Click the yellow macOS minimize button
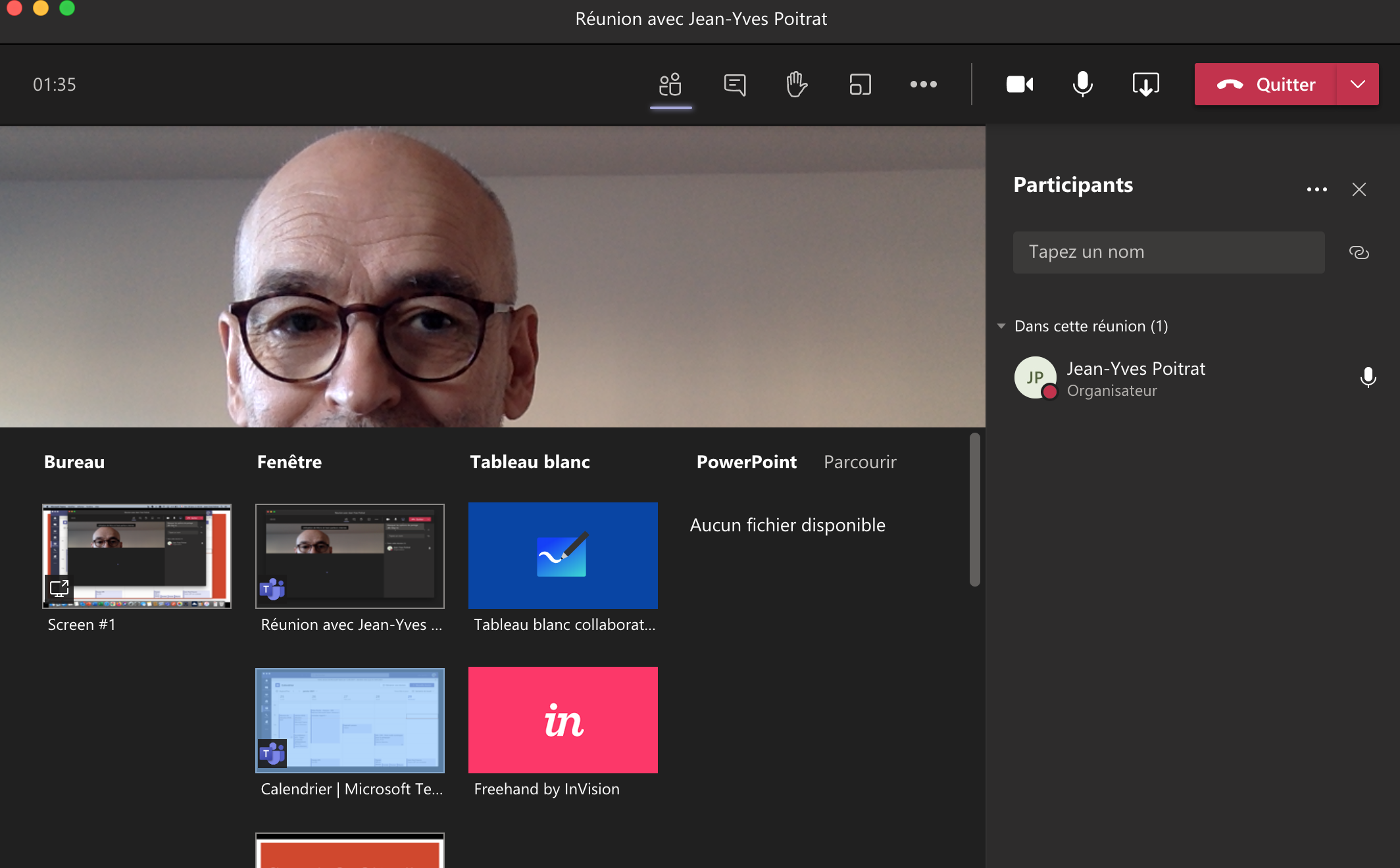Screen dimensions: 1400x868 coord(41,7)
